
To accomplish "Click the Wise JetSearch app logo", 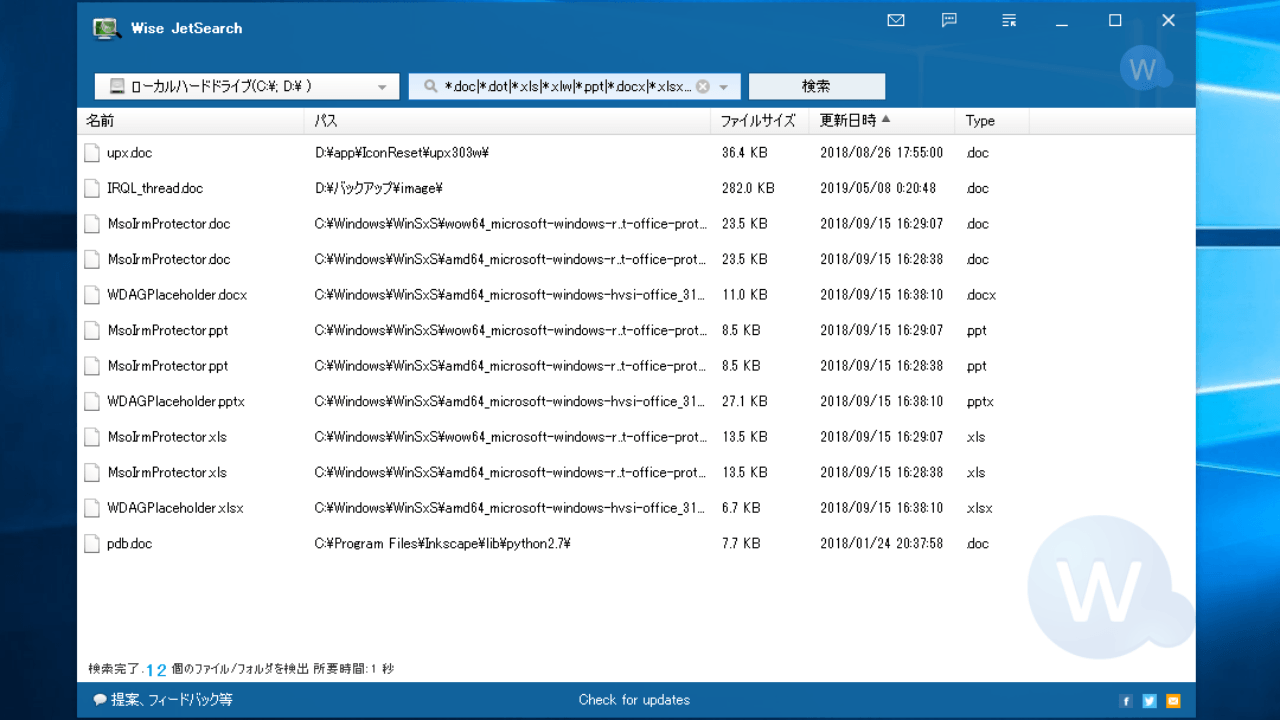I will [107, 28].
